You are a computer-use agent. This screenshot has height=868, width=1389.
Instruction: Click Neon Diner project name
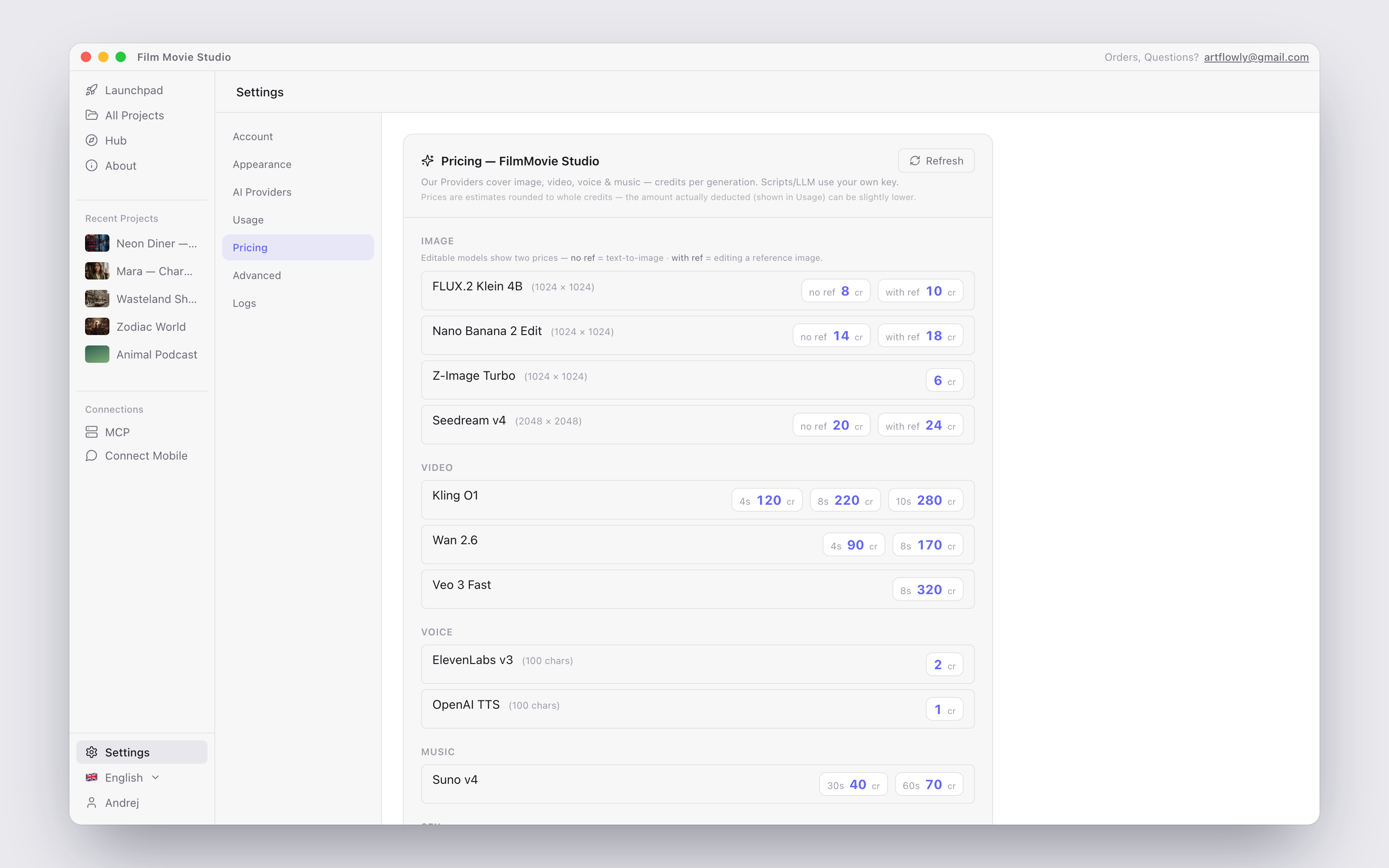click(156, 243)
